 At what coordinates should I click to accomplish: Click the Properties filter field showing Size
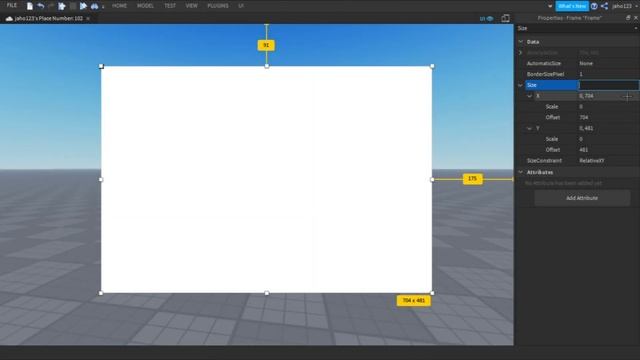pyautogui.click(x=573, y=28)
